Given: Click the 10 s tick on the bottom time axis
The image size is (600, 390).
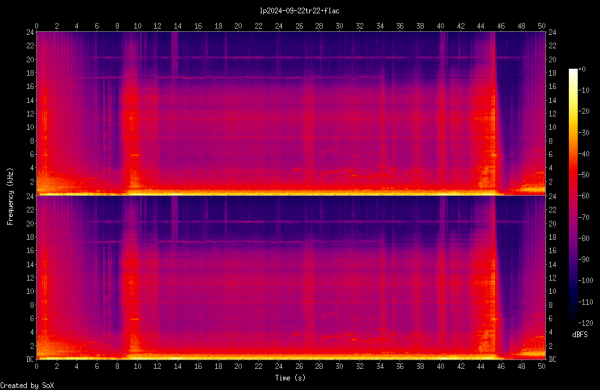Looking at the screenshot, I should coord(137,366).
